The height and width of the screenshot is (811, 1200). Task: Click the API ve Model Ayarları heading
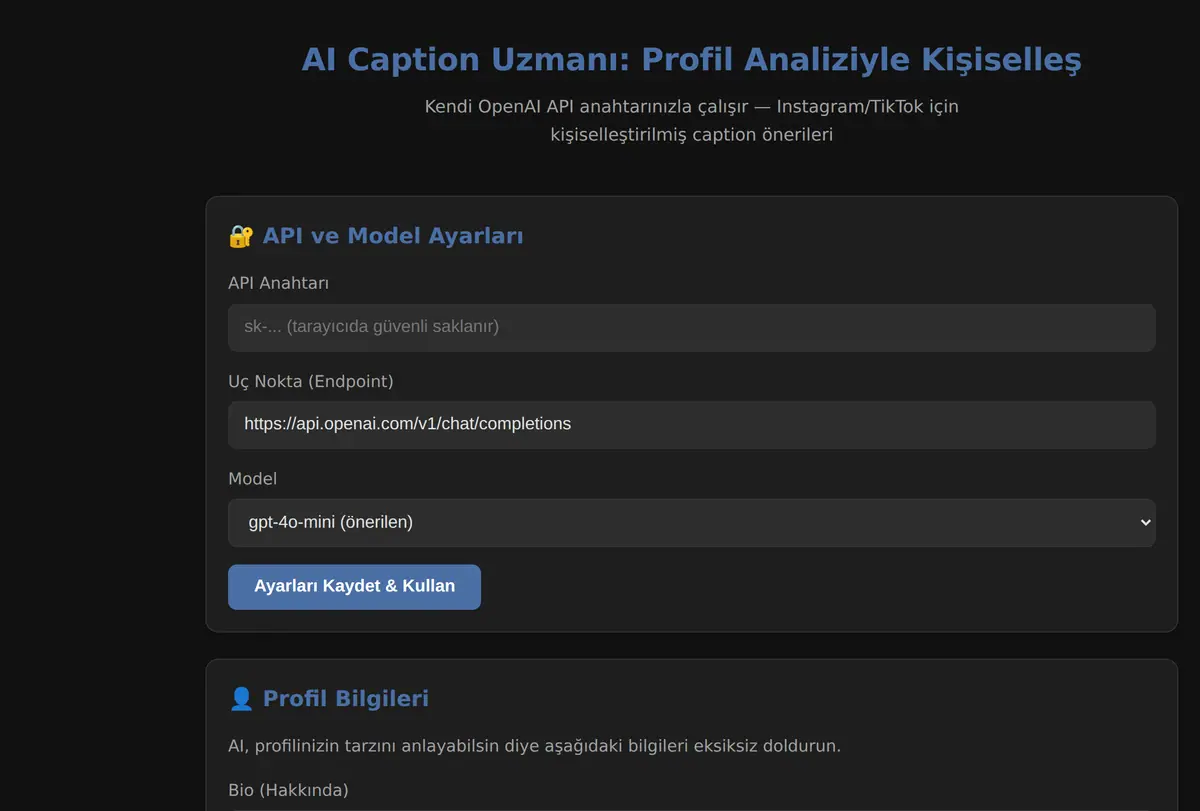click(x=393, y=236)
